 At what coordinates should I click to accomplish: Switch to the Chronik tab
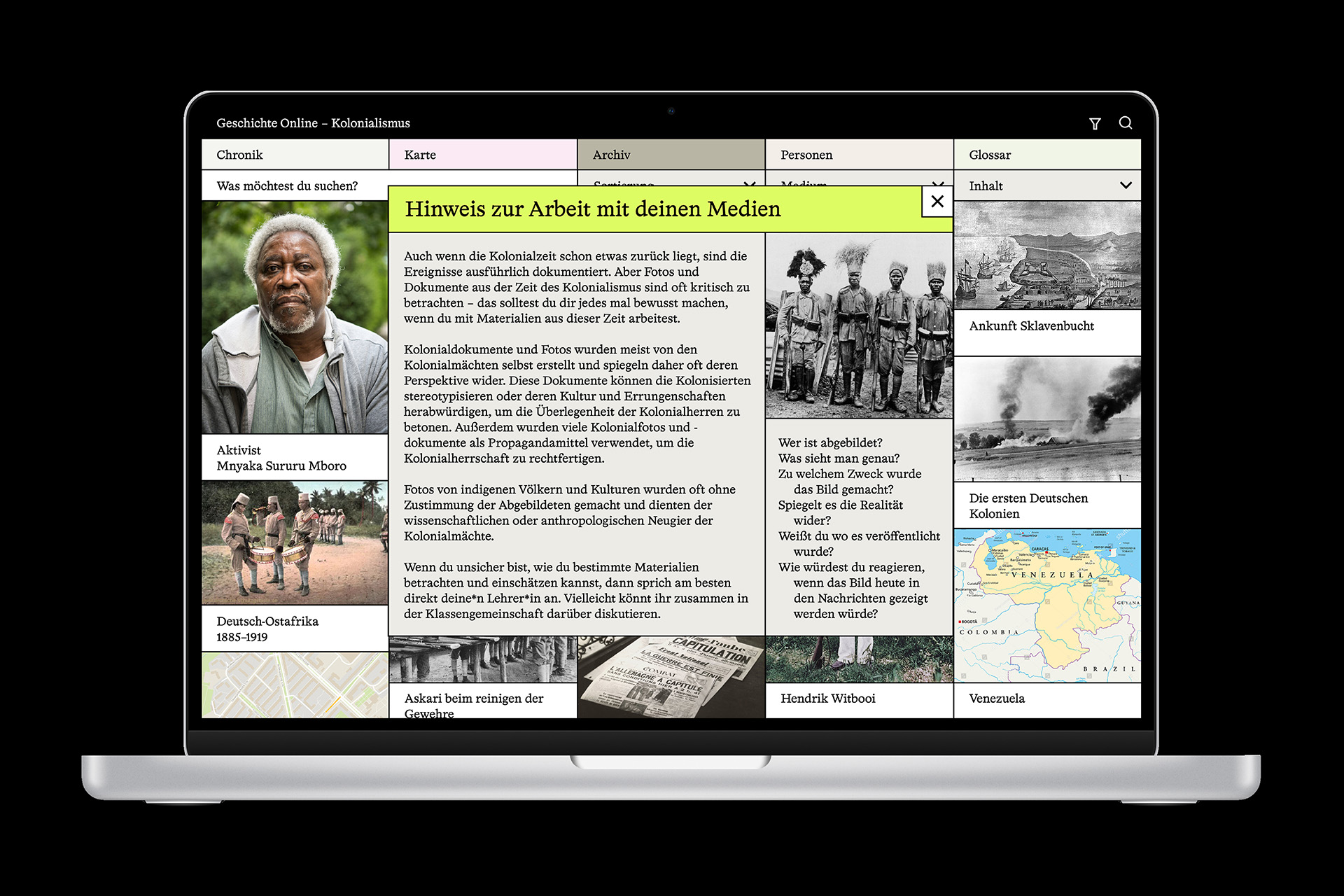click(x=295, y=155)
